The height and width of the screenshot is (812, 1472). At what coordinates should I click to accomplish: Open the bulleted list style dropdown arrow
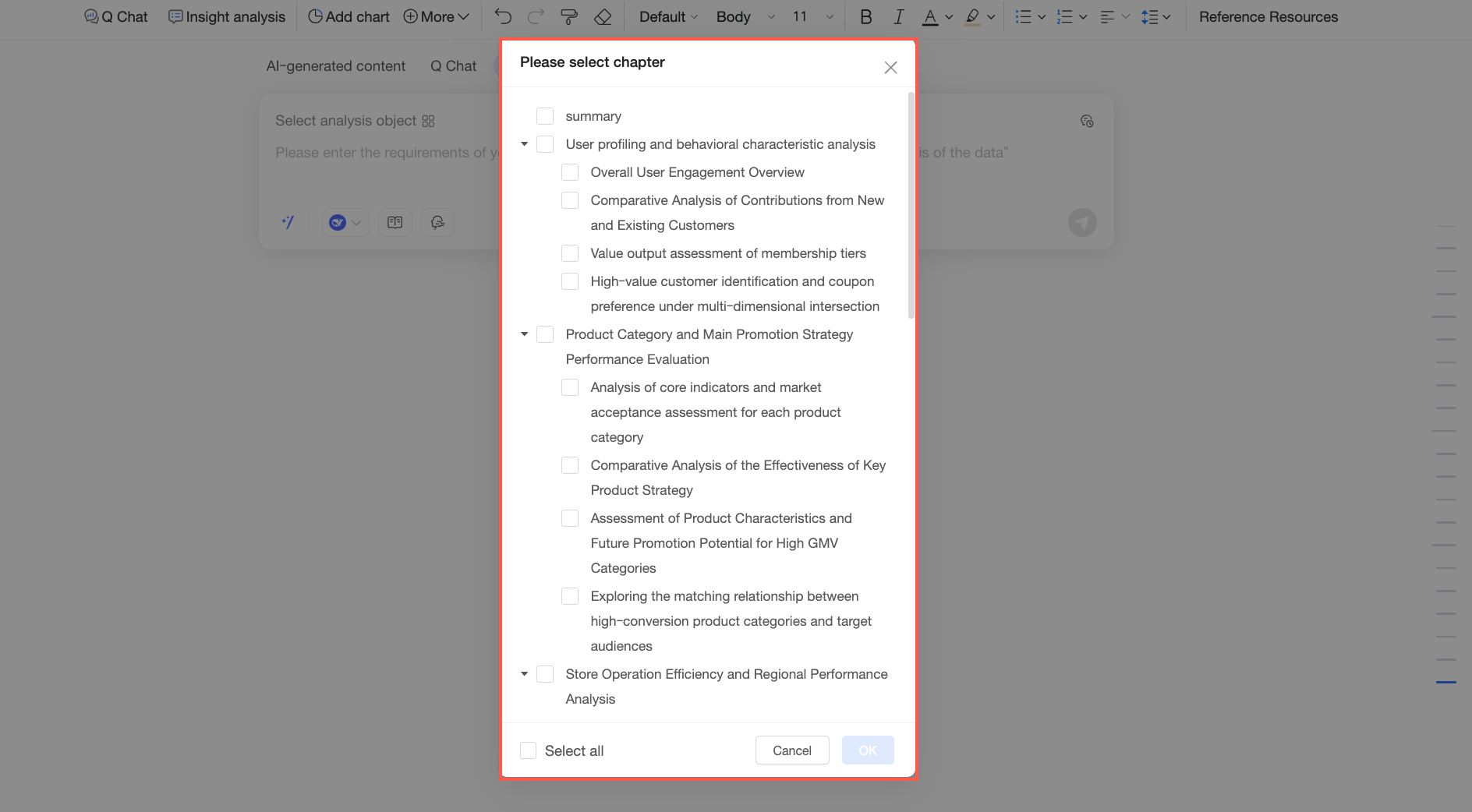click(x=1041, y=17)
